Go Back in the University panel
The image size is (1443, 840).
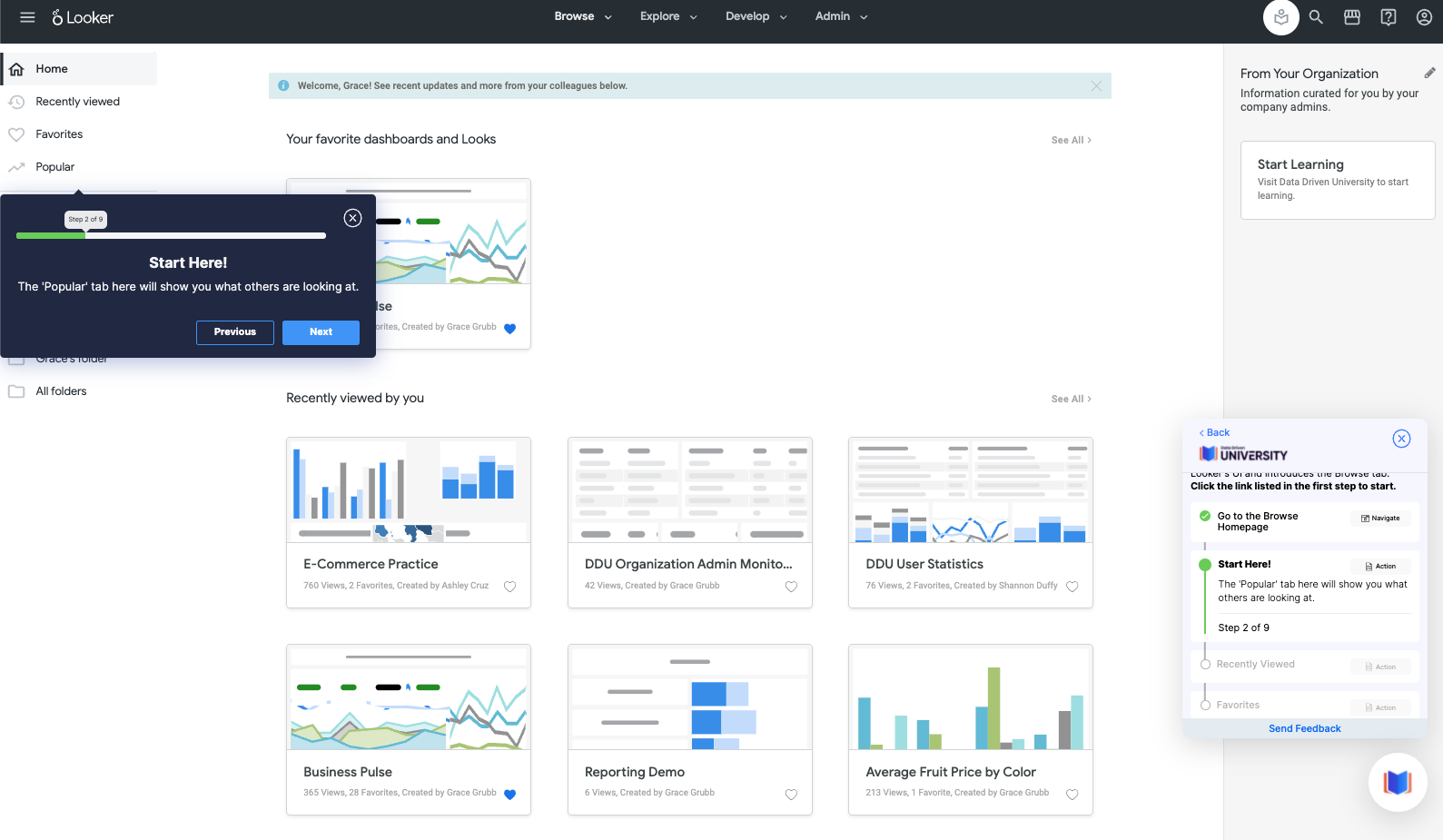1214,432
